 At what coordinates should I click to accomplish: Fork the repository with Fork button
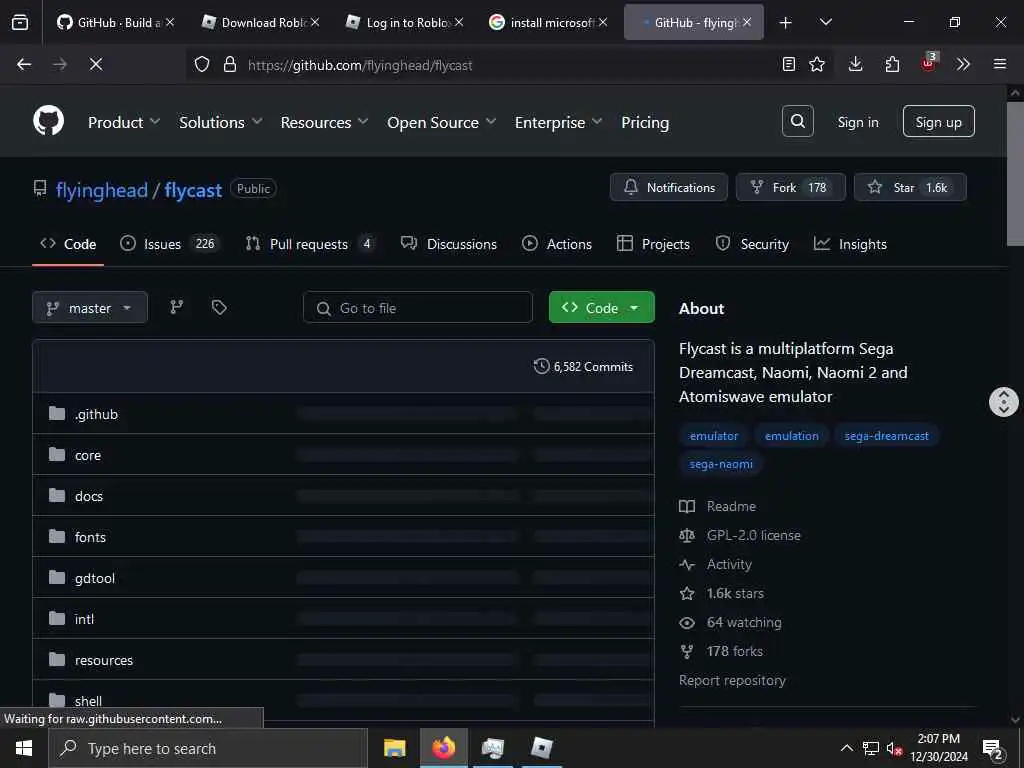(x=790, y=187)
